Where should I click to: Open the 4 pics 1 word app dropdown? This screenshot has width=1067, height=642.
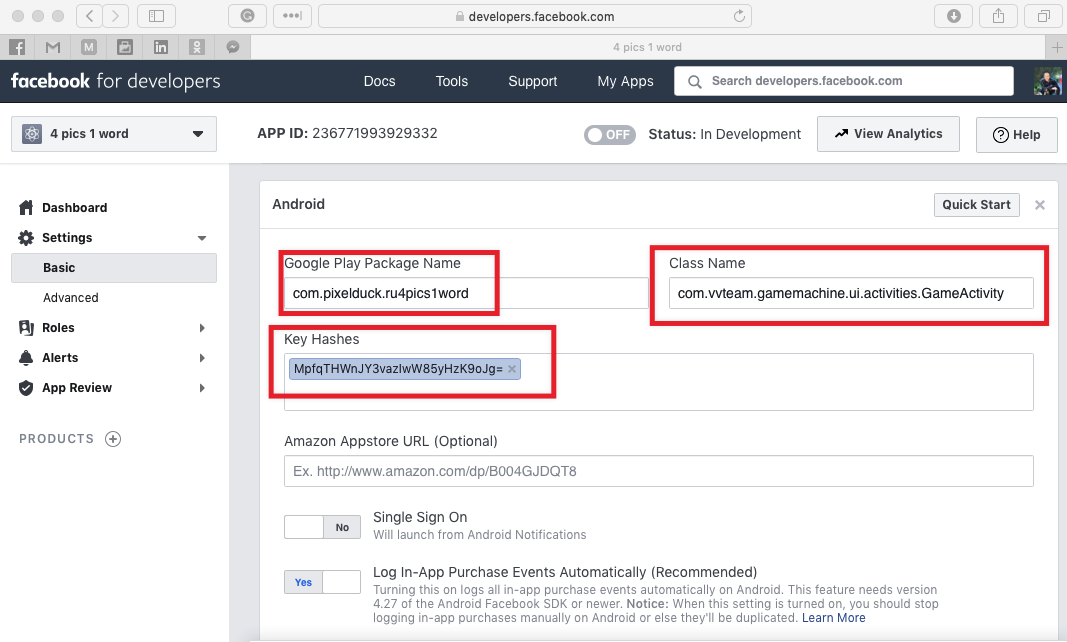coord(114,133)
